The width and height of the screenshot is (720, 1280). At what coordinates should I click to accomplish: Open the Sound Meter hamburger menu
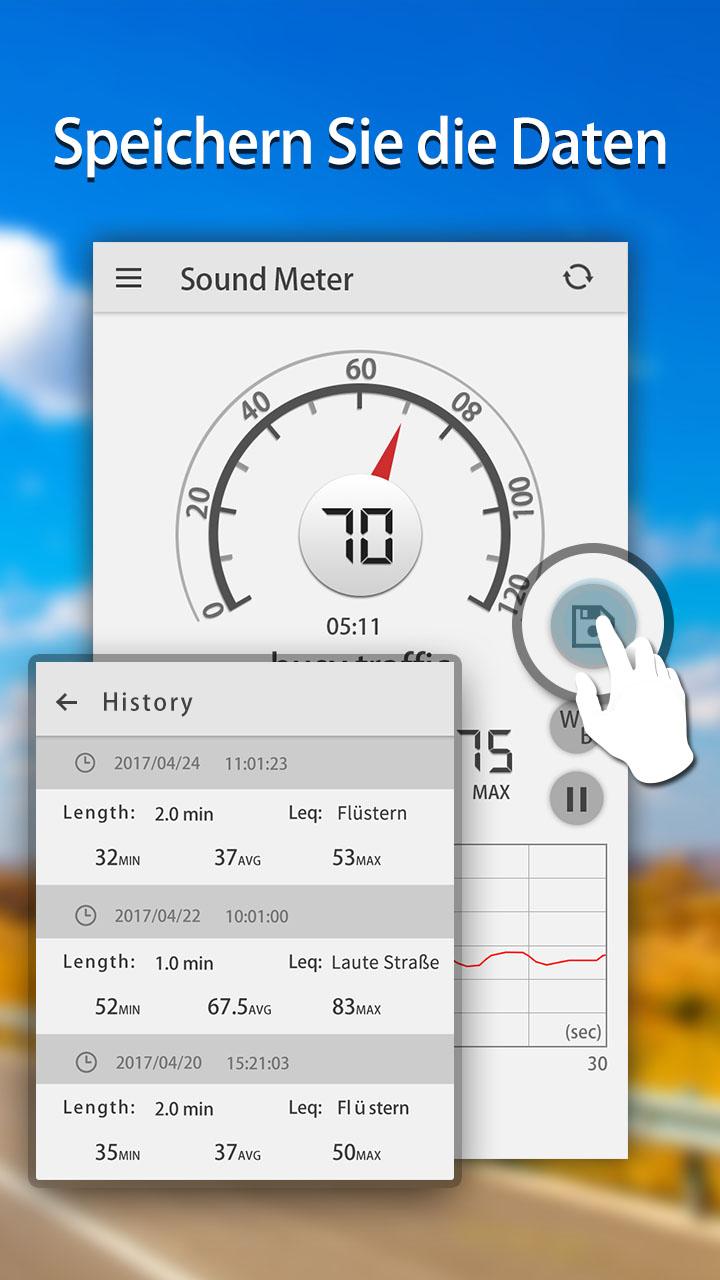[129, 278]
